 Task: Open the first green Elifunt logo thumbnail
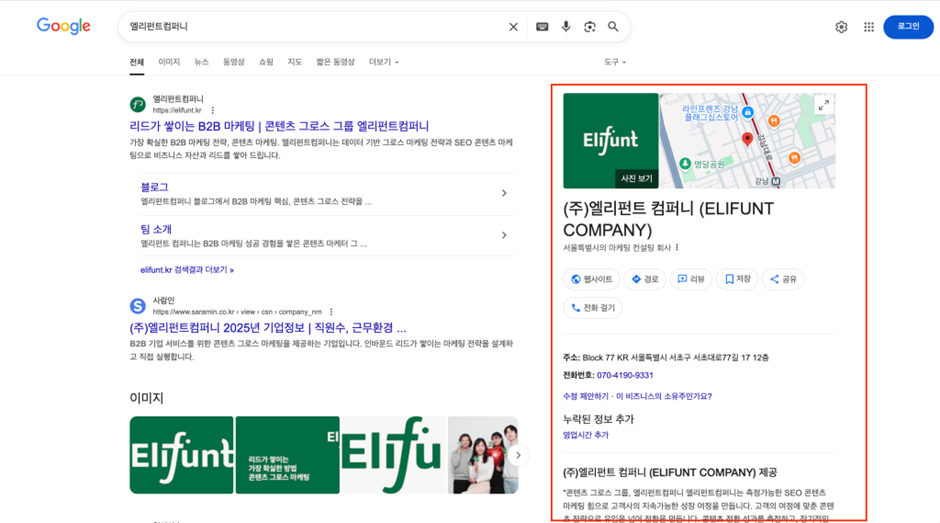181,455
